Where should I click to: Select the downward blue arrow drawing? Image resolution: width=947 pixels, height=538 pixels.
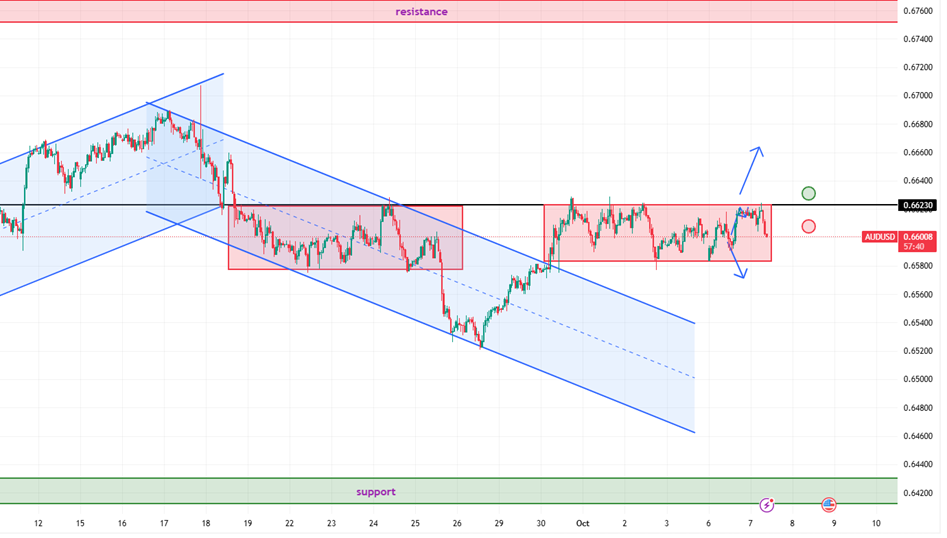point(737,261)
